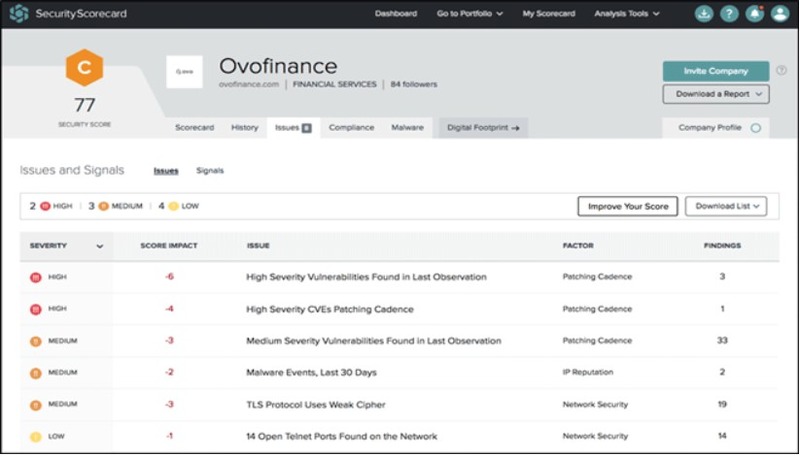The height and width of the screenshot is (456, 800).
Task: Open the notifications bell icon
Action: (755, 14)
